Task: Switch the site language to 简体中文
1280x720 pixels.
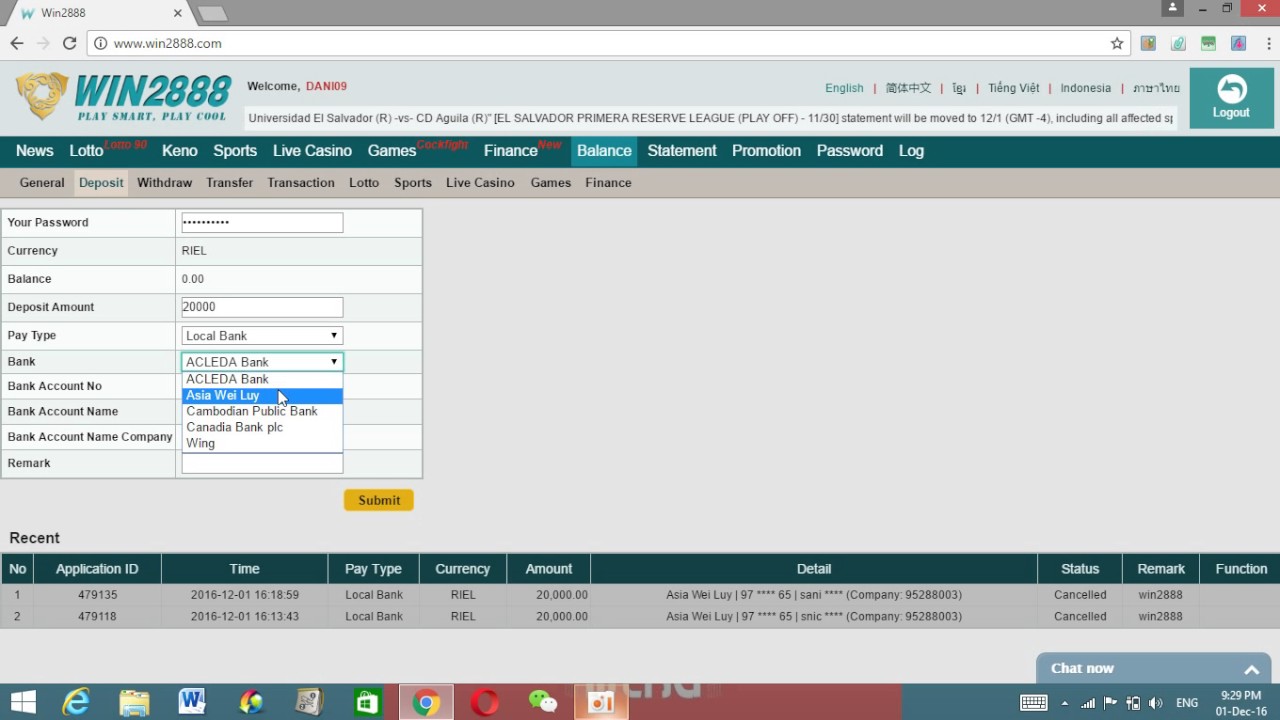Action: 908,88
